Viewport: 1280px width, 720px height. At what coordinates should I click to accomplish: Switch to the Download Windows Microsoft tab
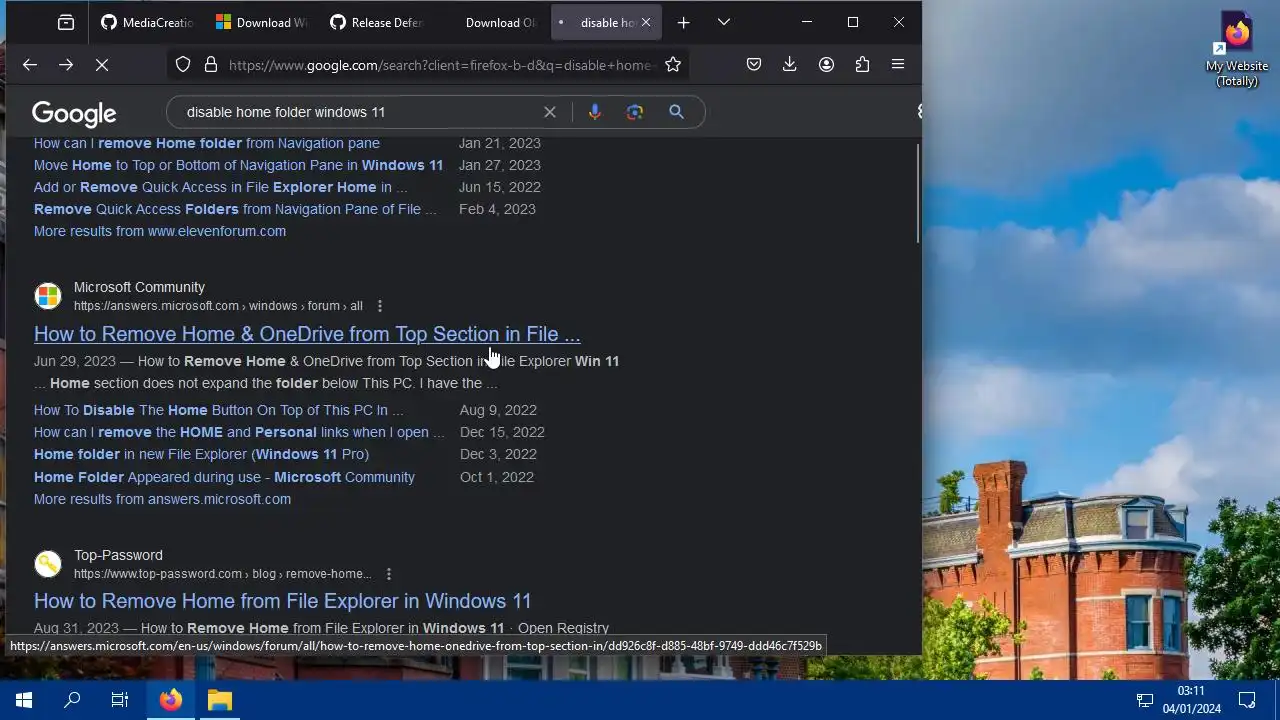(262, 22)
